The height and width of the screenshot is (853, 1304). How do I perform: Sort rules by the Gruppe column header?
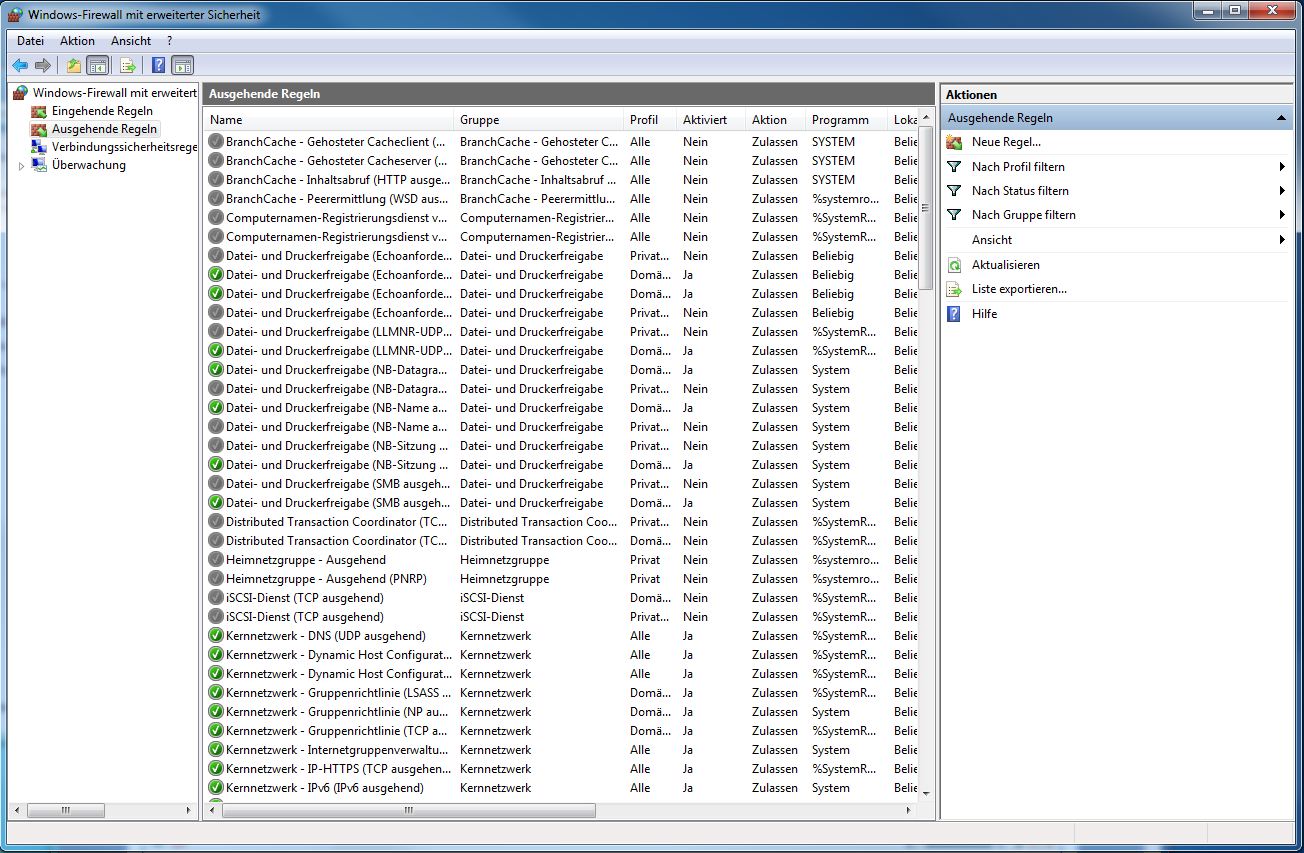coord(539,120)
